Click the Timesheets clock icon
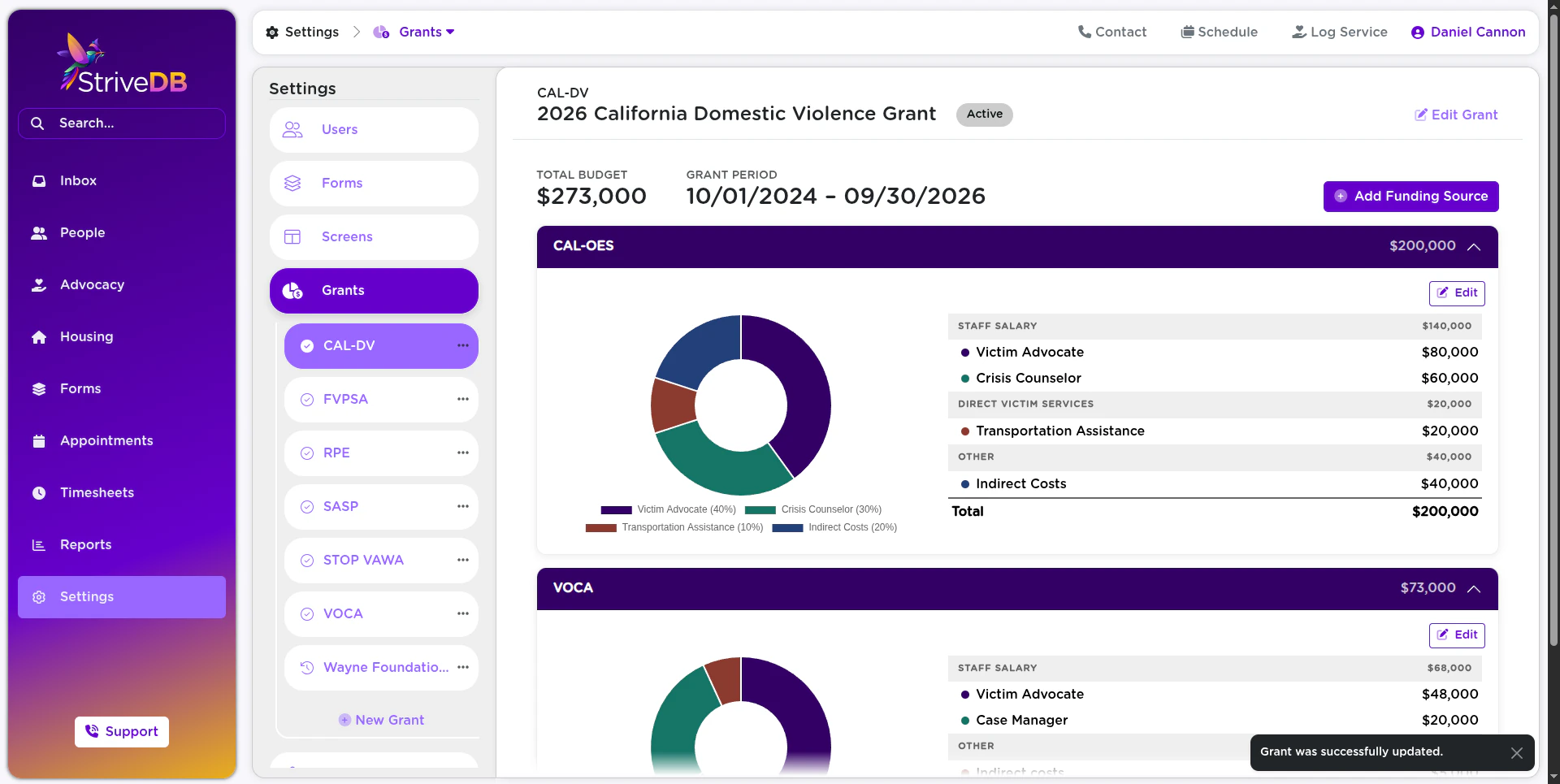The image size is (1560, 784). [x=39, y=493]
